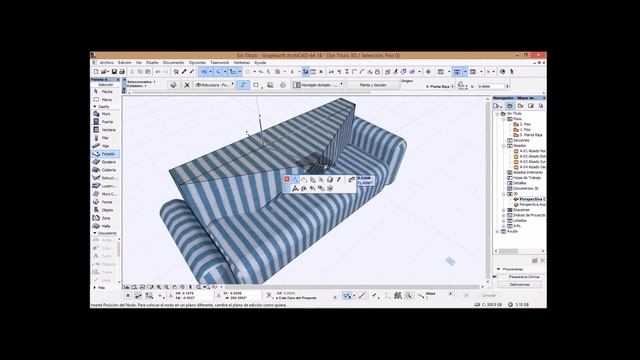Click the New document icon
The width and height of the screenshot is (640, 360).
coord(96,72)
